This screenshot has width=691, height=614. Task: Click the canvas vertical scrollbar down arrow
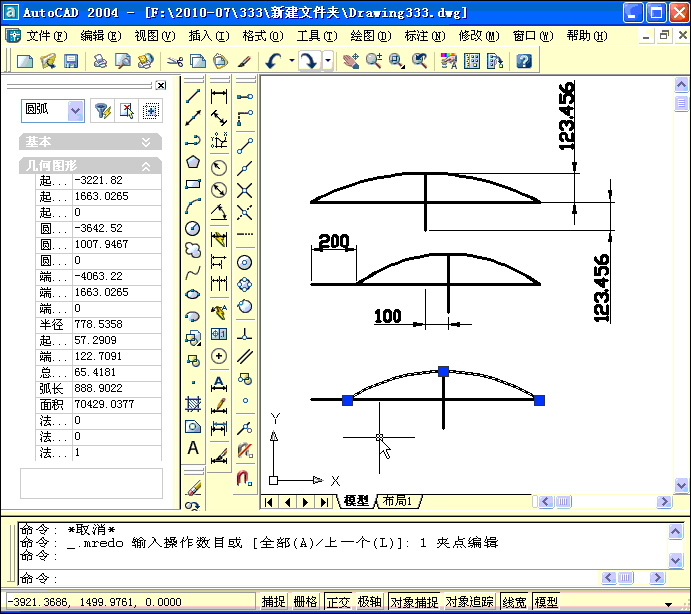681,485
